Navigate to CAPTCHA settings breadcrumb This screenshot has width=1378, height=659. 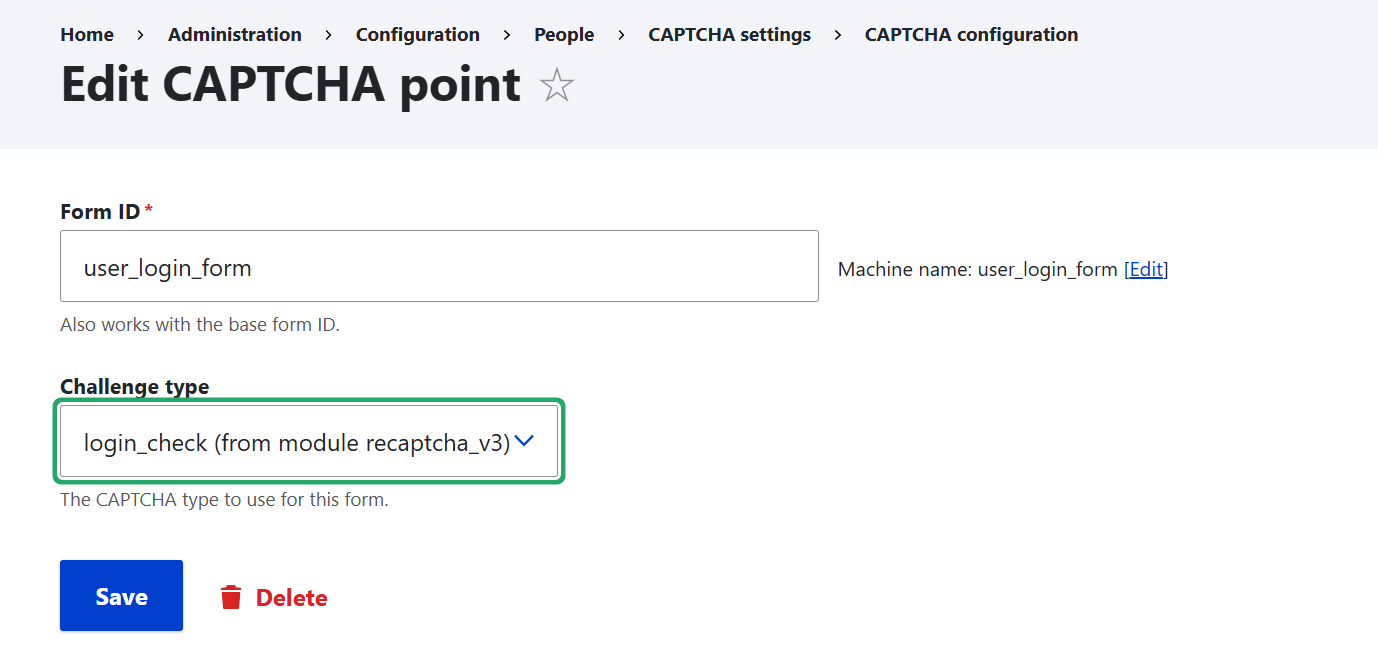pos(729,33)
